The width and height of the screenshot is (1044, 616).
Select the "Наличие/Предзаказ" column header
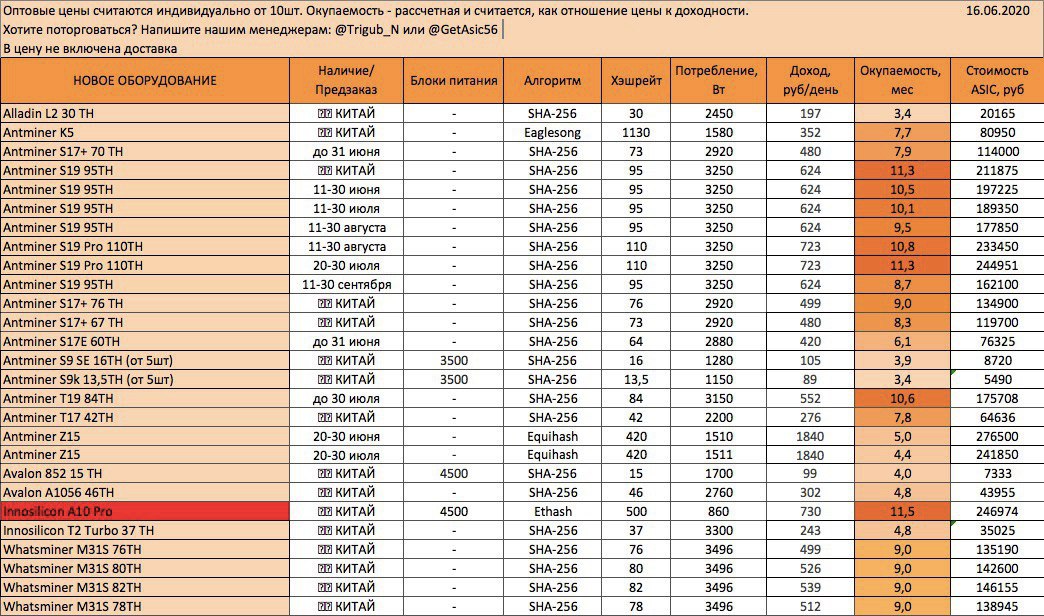pos(346,81)
